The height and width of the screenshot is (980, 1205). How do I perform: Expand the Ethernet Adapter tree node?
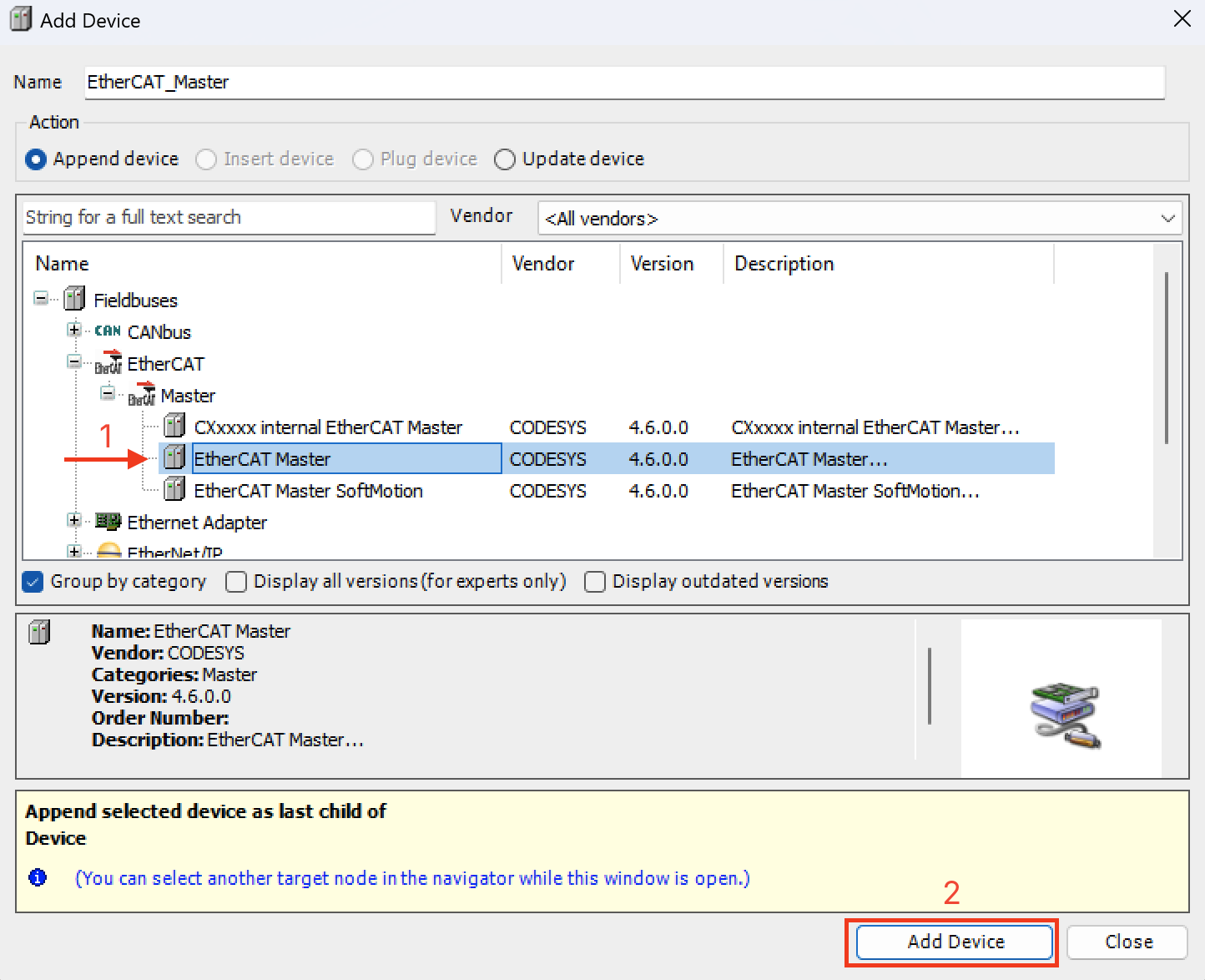click(x=74, y=520)
